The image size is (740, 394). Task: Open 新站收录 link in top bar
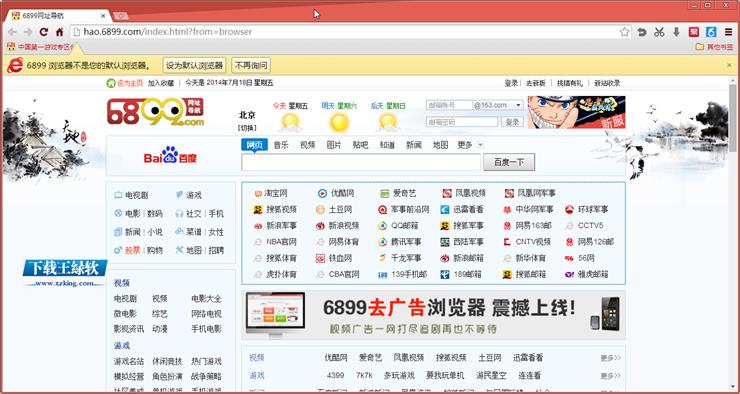(x=607, y=83)
